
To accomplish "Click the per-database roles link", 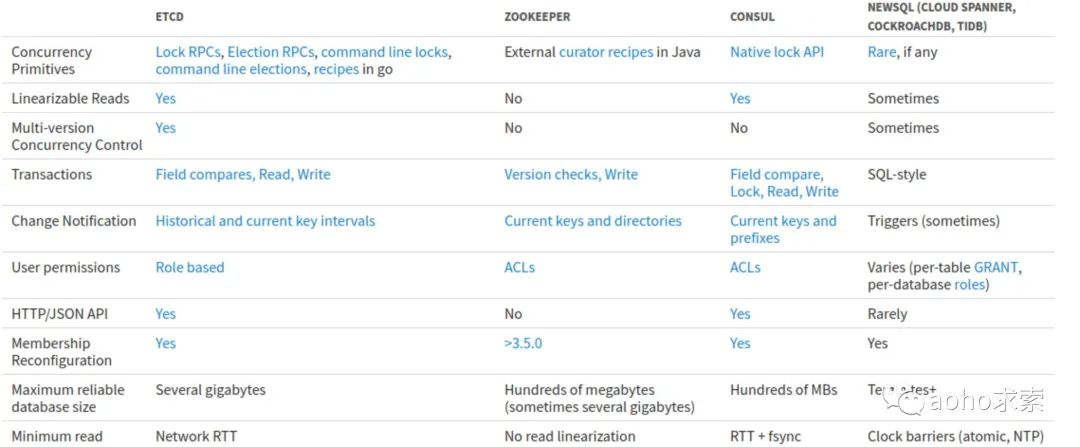I will (x=970, y=284).
